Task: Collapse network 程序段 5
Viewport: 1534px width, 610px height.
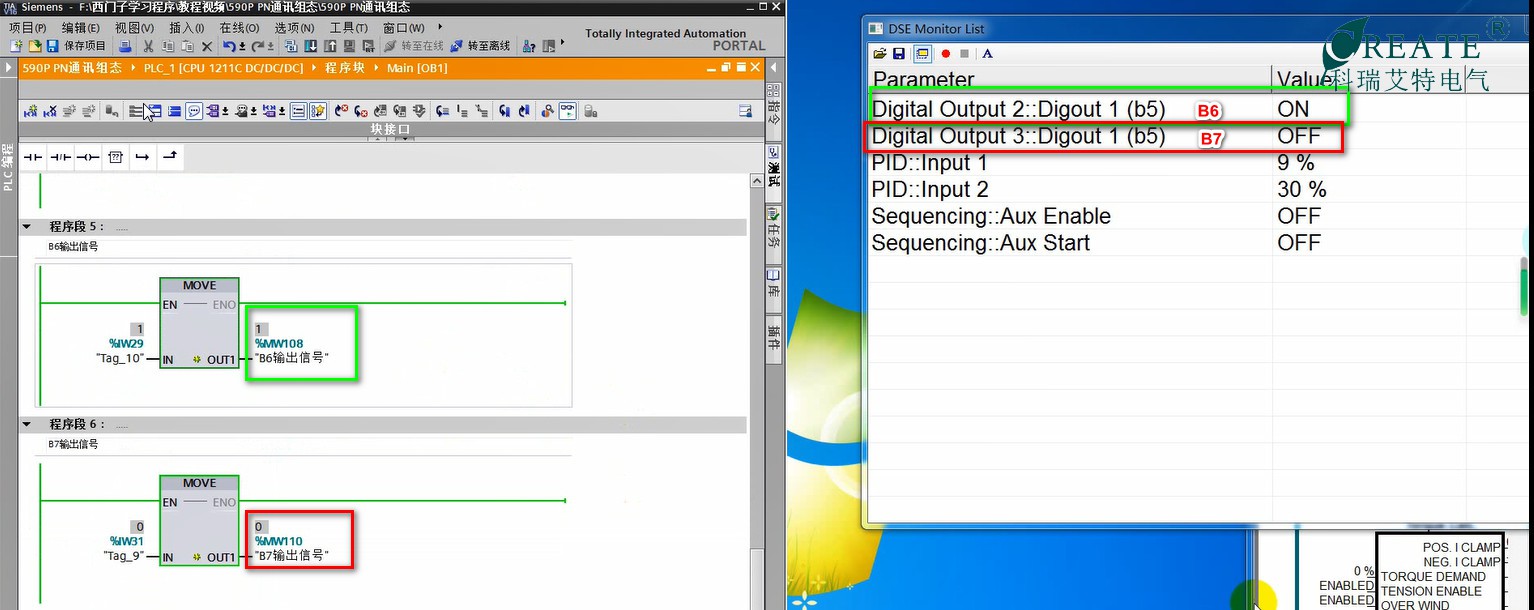Action: click(27, 227)
